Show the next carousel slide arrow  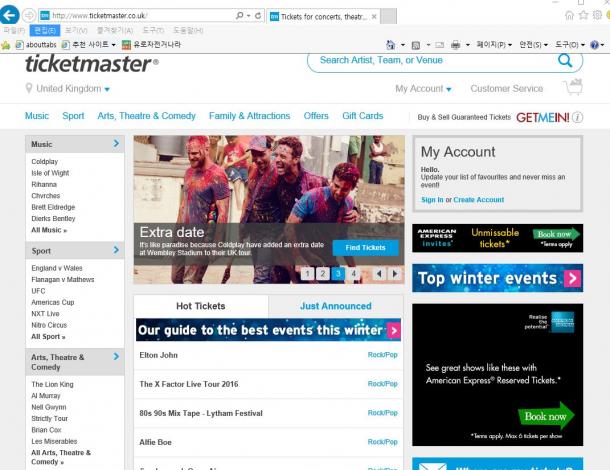coord(395,274)
